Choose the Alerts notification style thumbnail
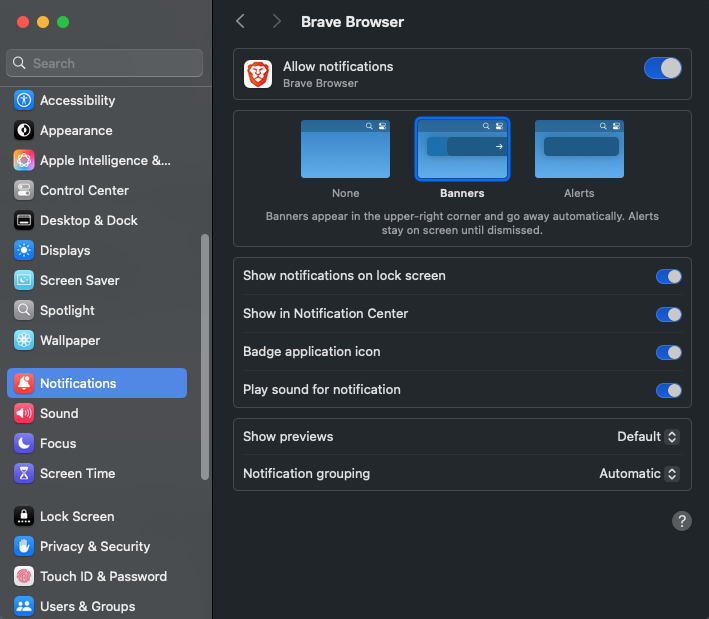Image resolution: width=709 pixels, height=619 pixels. pos(579,149)
